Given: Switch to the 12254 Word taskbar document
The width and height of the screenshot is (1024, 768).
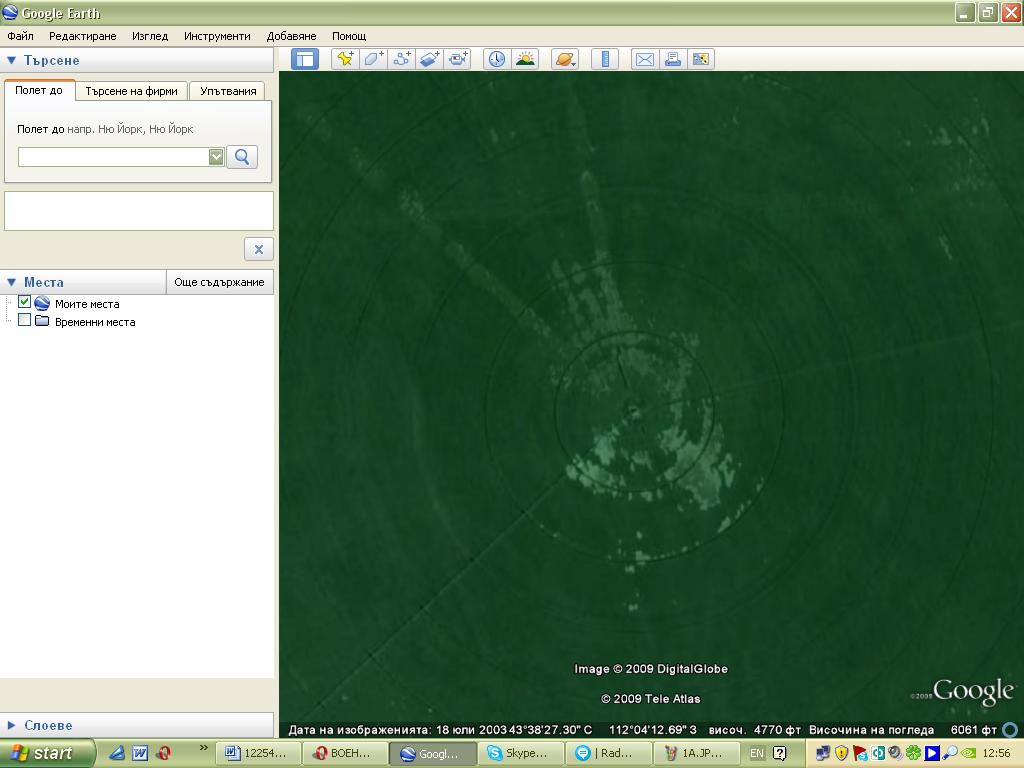Looking at the screenshot, I should pos(257,753).
